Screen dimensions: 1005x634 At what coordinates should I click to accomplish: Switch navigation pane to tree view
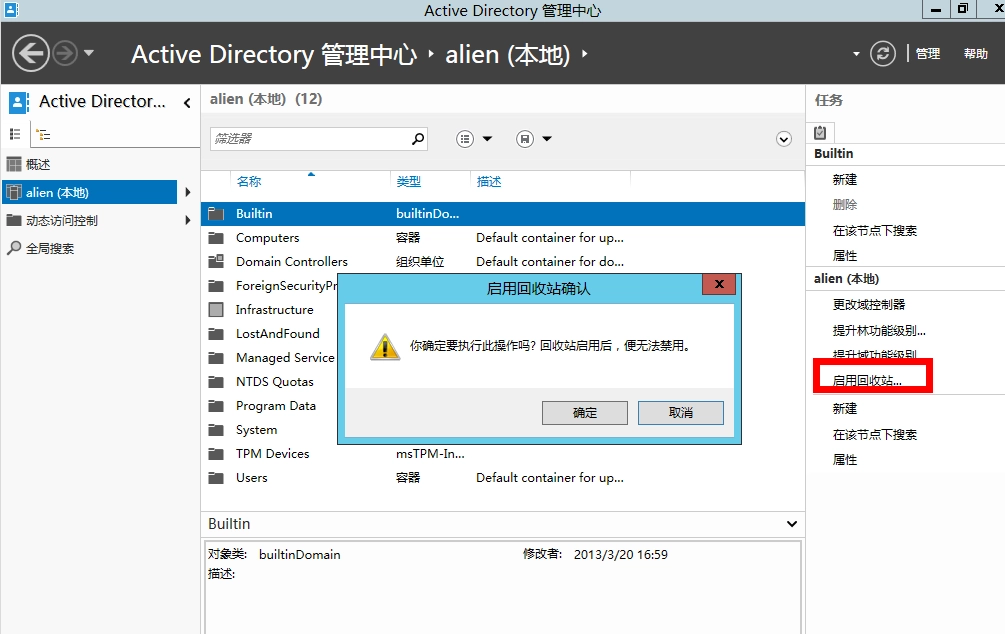click(43, 134)
